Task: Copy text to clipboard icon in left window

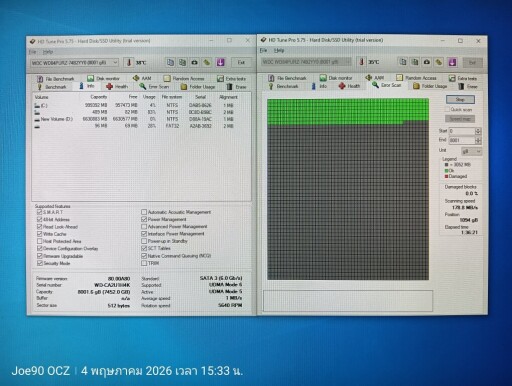Action: pyautogui.click(x=170, y=62)
